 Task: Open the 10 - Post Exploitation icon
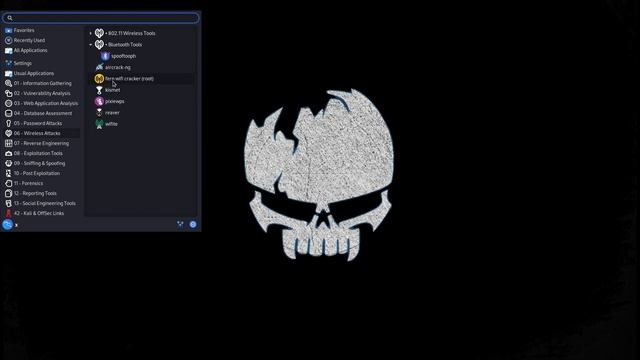pyautogui.click(x=8, y=173)
